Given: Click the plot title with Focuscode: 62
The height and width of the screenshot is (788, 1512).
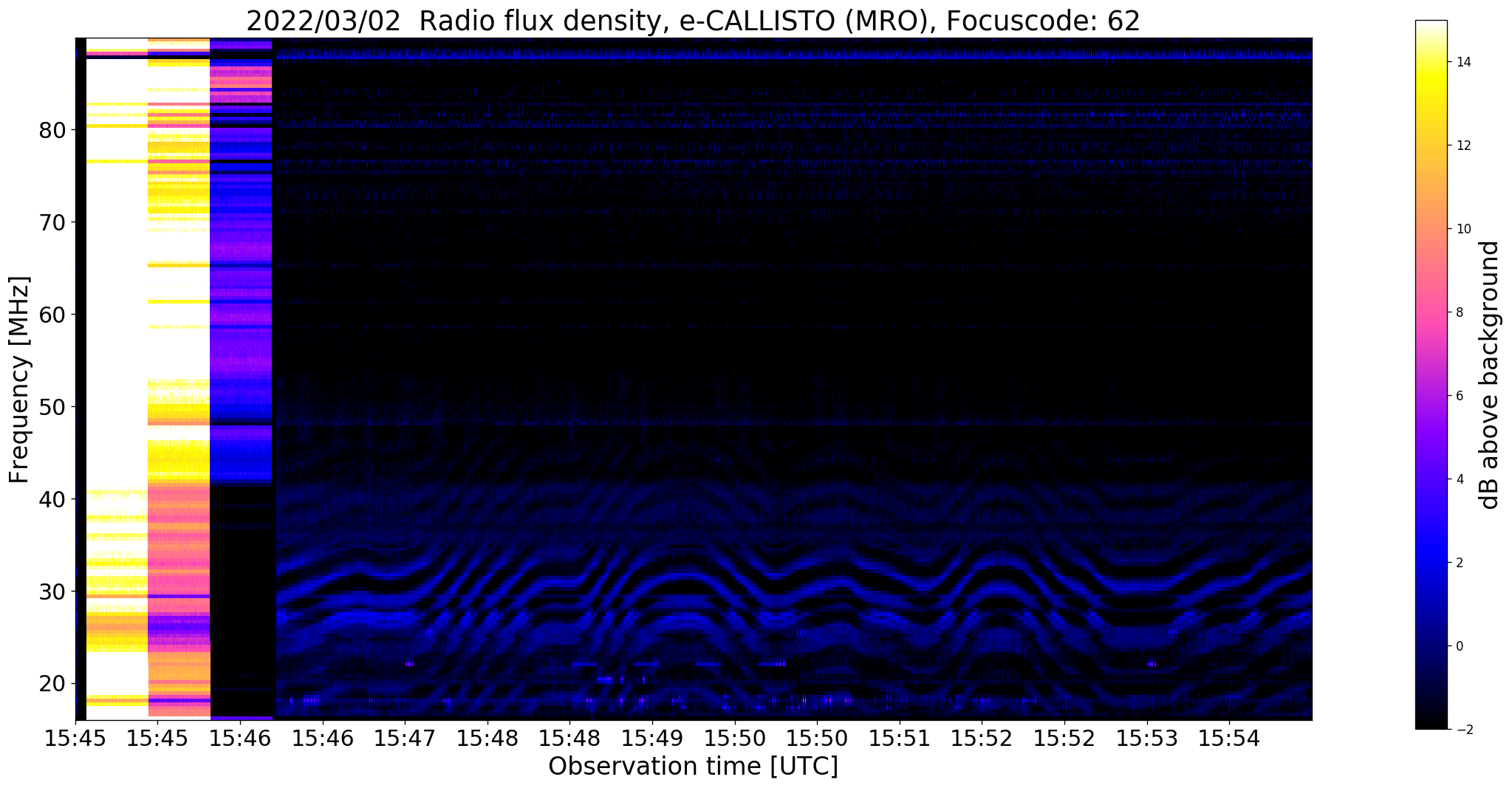Looking at the screenshot, I should tap(693, 20).
